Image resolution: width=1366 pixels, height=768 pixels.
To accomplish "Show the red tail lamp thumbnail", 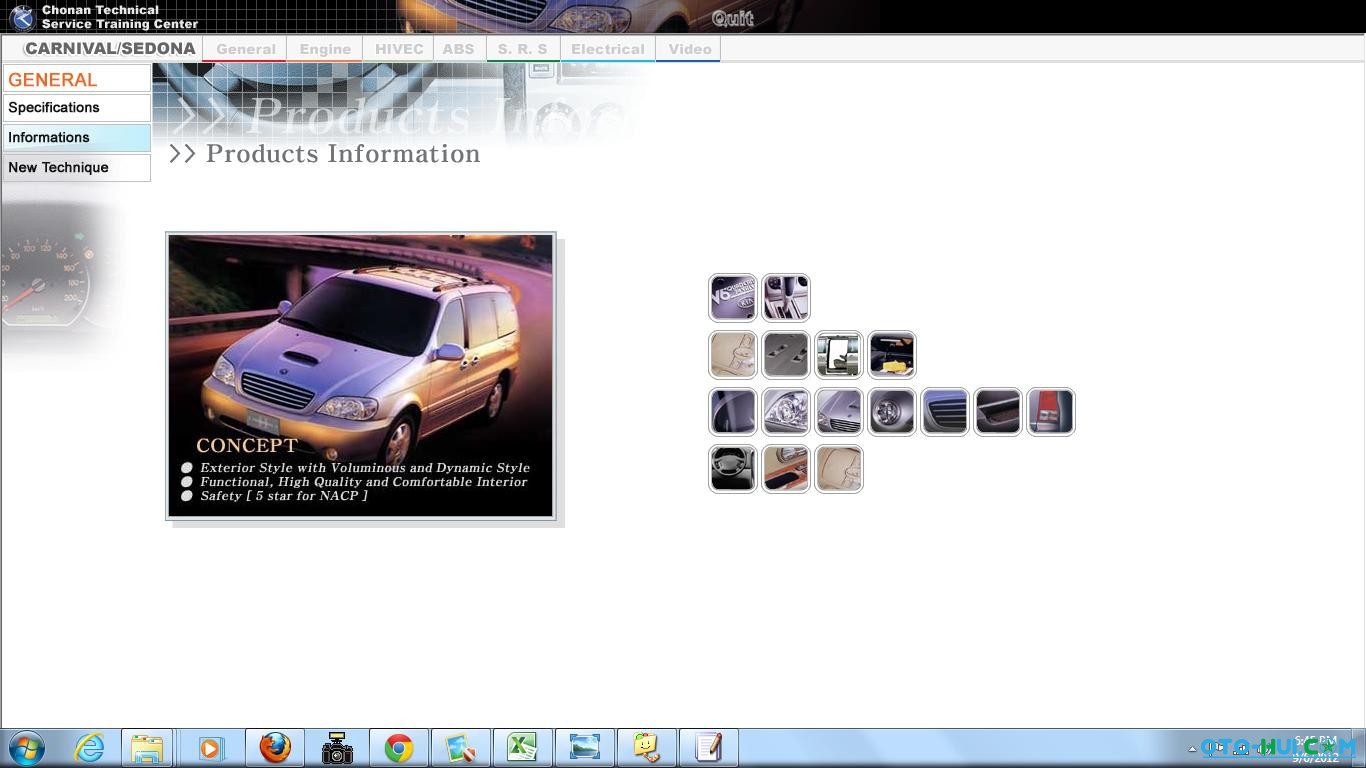I will point(1050,412).
